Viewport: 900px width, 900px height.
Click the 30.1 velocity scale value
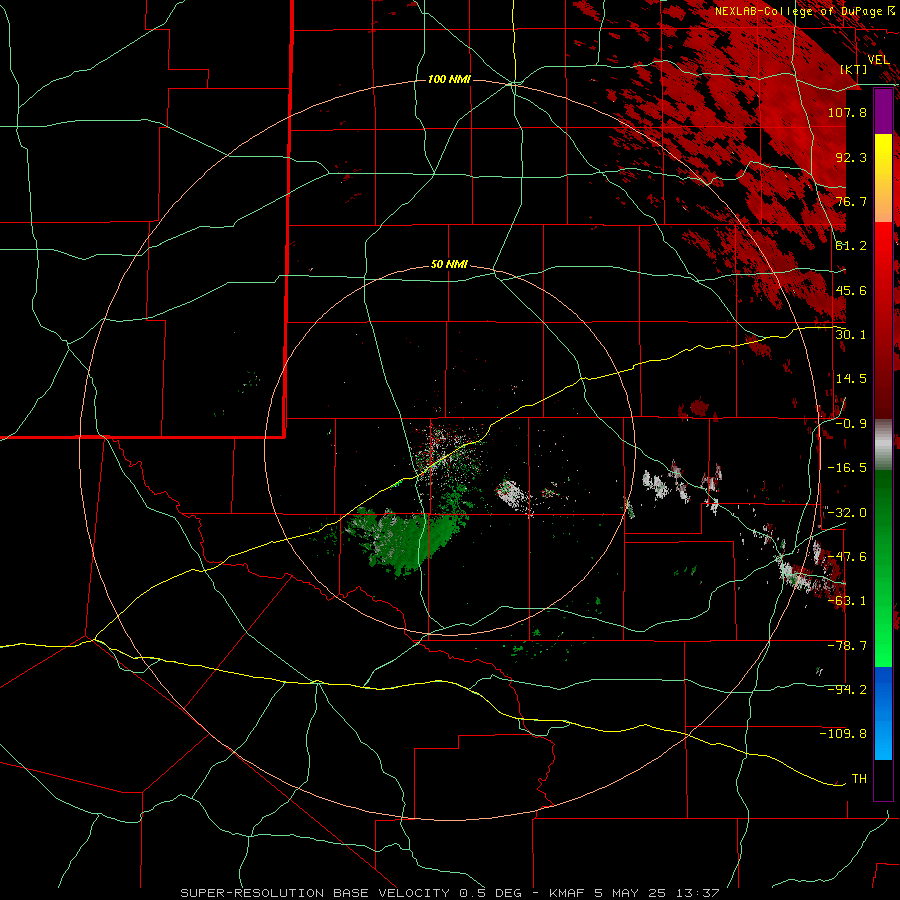click(x=851, y=335)
